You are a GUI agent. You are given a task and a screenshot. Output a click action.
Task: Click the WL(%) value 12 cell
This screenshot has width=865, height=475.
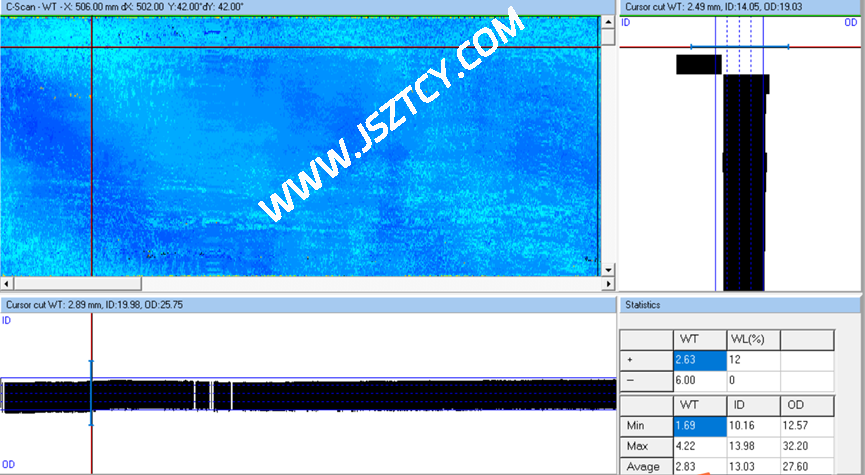[x=752, y=360]
